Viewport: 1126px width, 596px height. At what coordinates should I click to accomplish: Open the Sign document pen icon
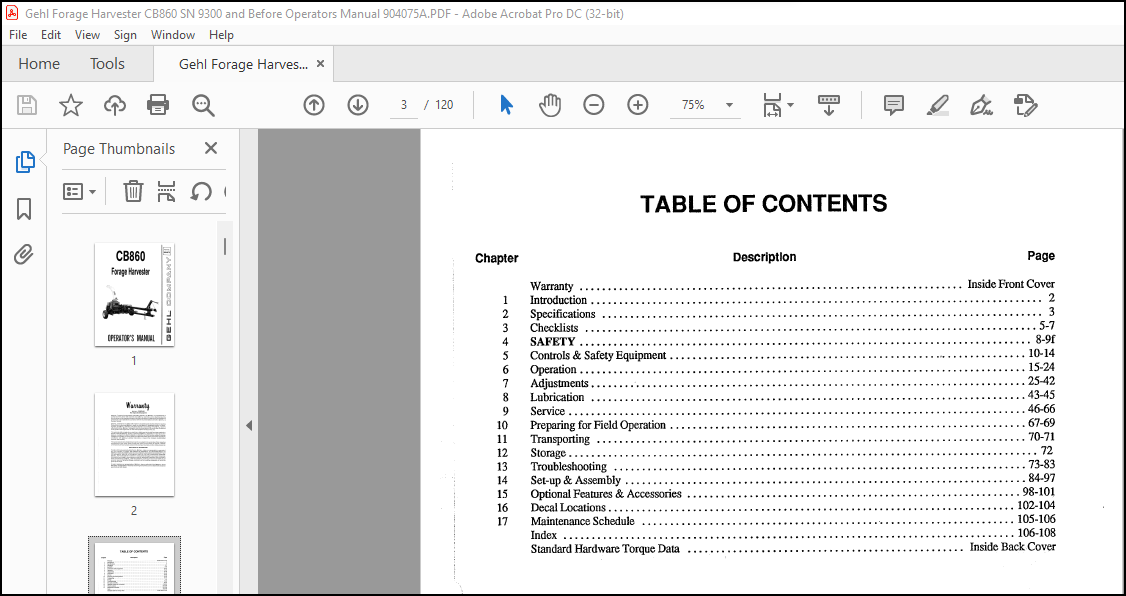(x=981, y=106)
